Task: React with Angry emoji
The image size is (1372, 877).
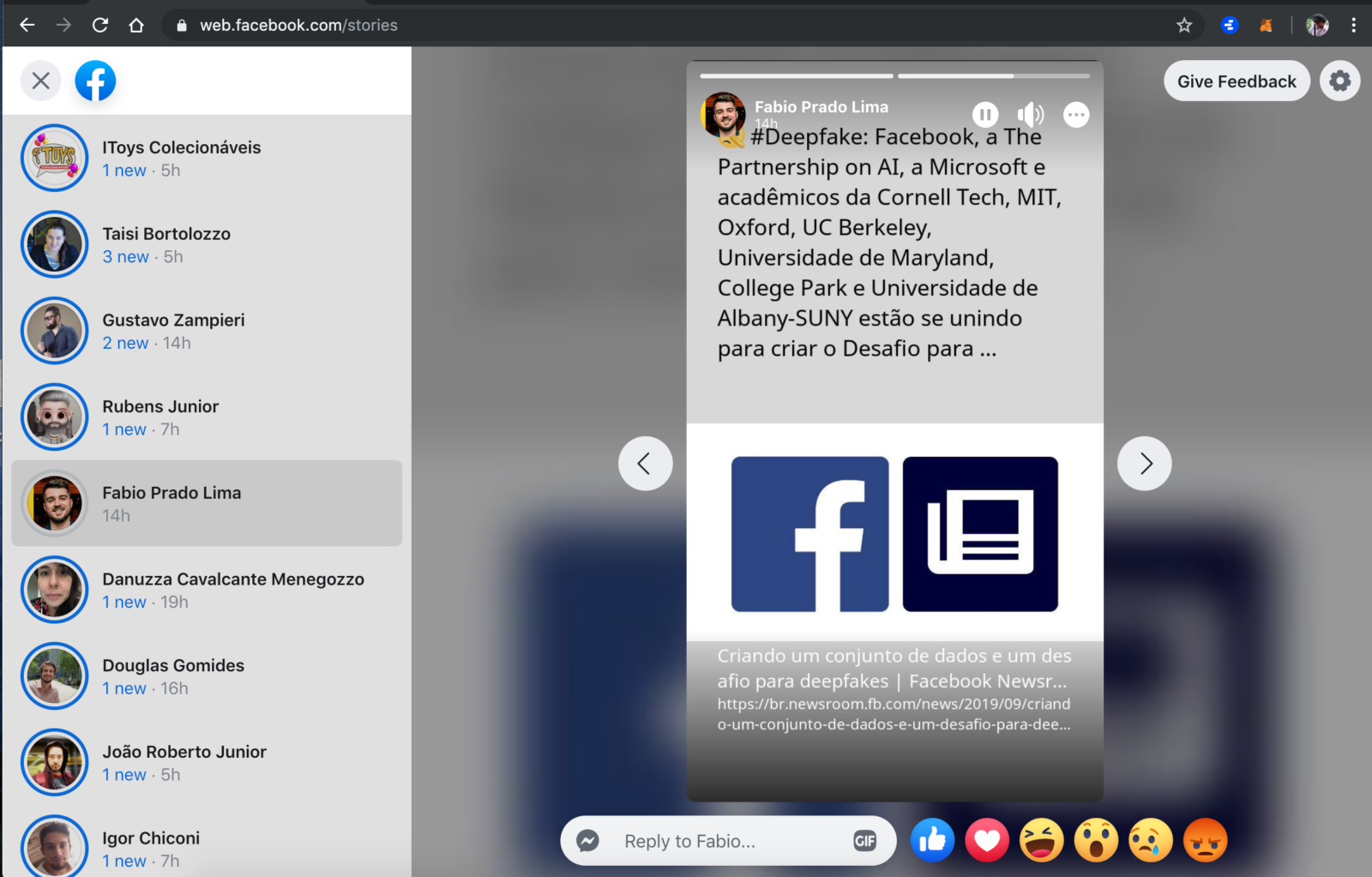Action: (x=1206, y=840)
